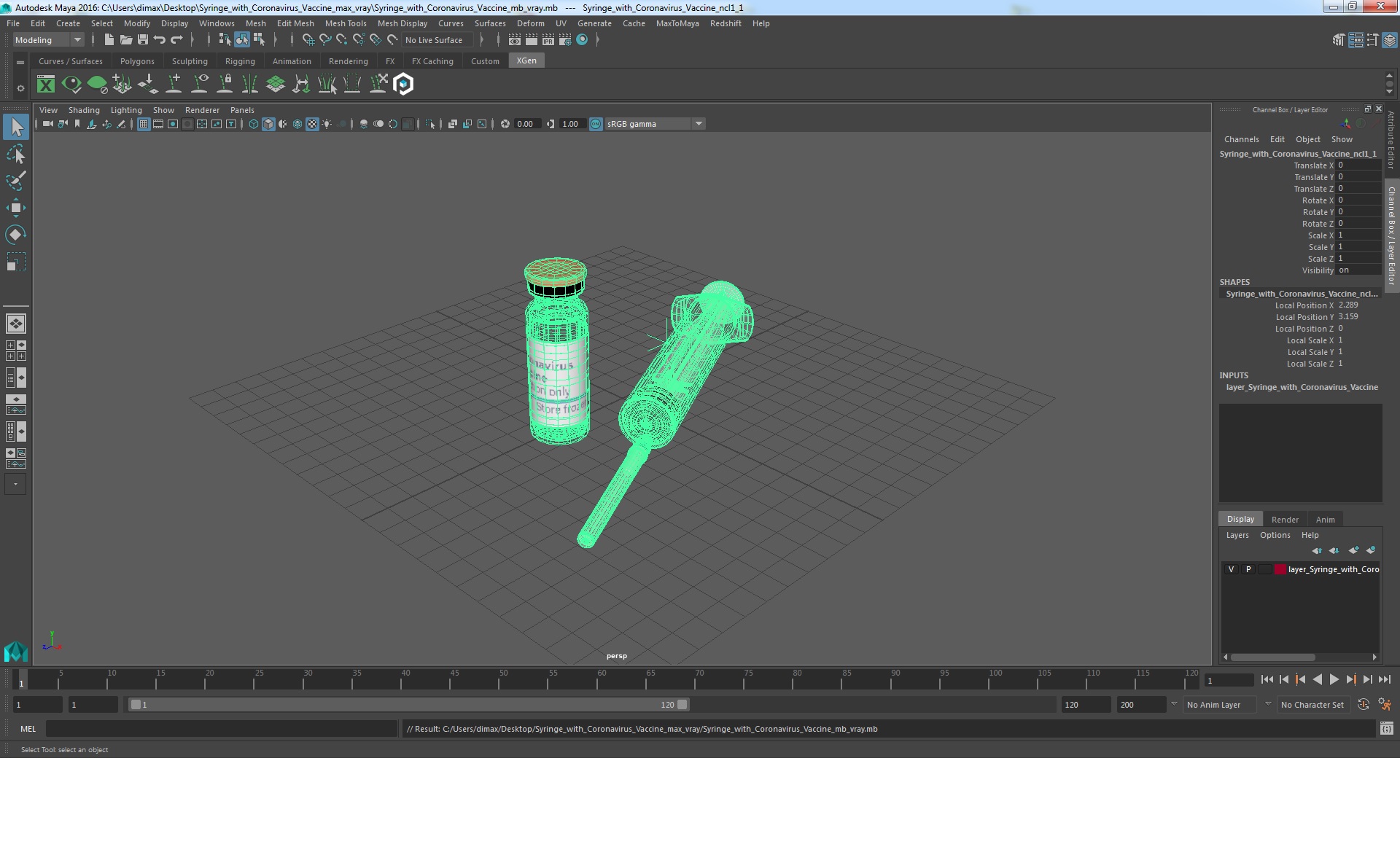Open the Shading menu in viewport
The width and height of the screenshot is (1400, 844).
tap(85, 109)
